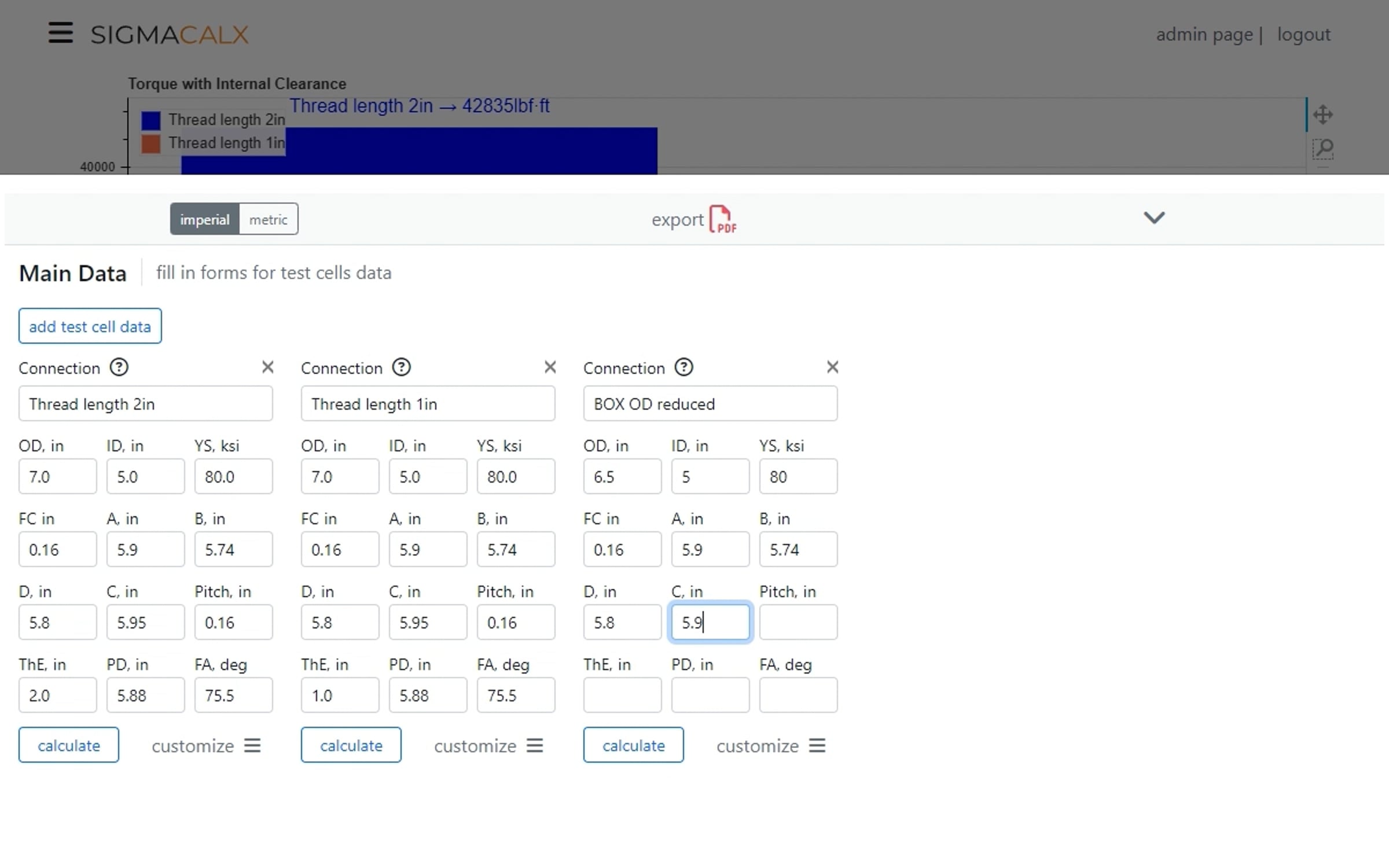The width and height of the screenshot is (1389, 868).
Task: Focus ThE field showing 1.0 in second cell
Action: pos(340,695)
